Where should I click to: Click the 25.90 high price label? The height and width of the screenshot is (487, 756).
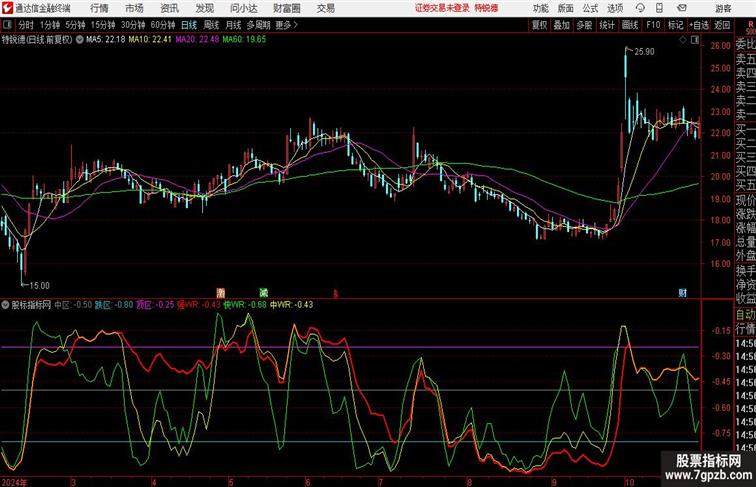(645, 52)
